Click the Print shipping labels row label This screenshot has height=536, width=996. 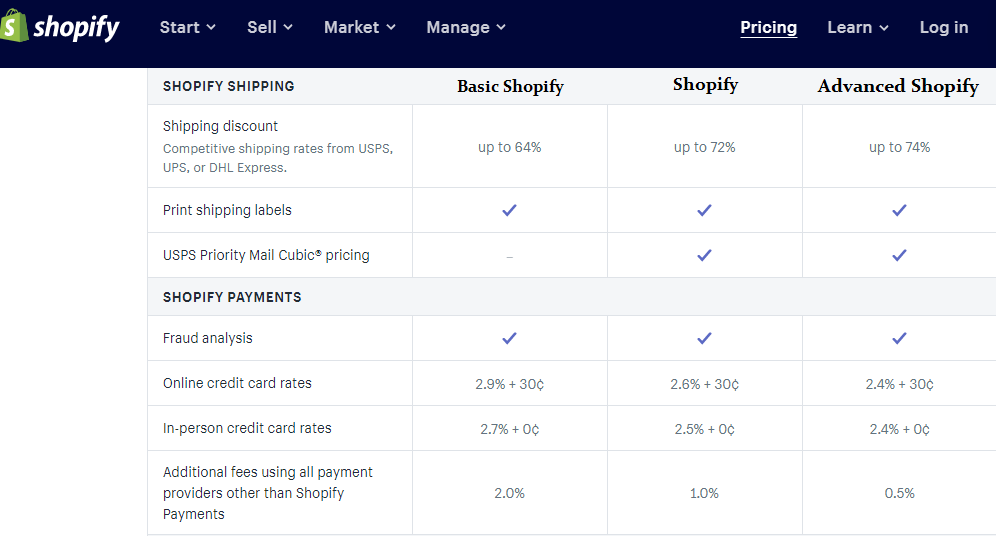tap(227, 210)
